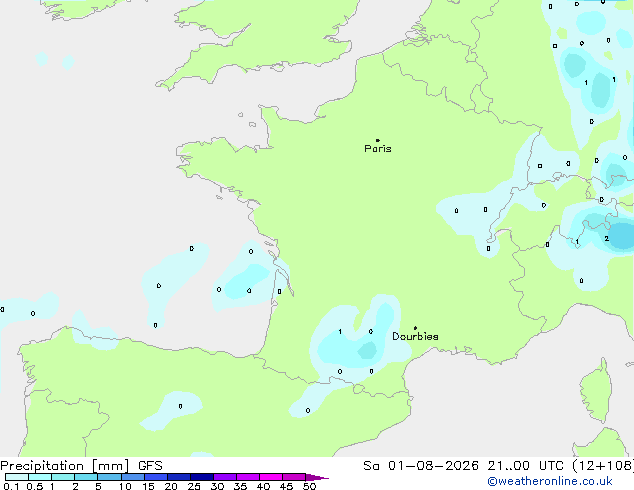The width and height of the screenshot is (634, 490).
Task: Click the '2' precipitation value on the map
Action: (x=607, y=239)
